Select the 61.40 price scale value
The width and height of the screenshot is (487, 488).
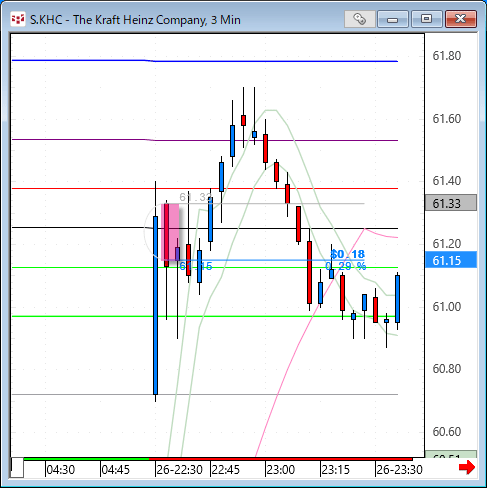(446, 181)
